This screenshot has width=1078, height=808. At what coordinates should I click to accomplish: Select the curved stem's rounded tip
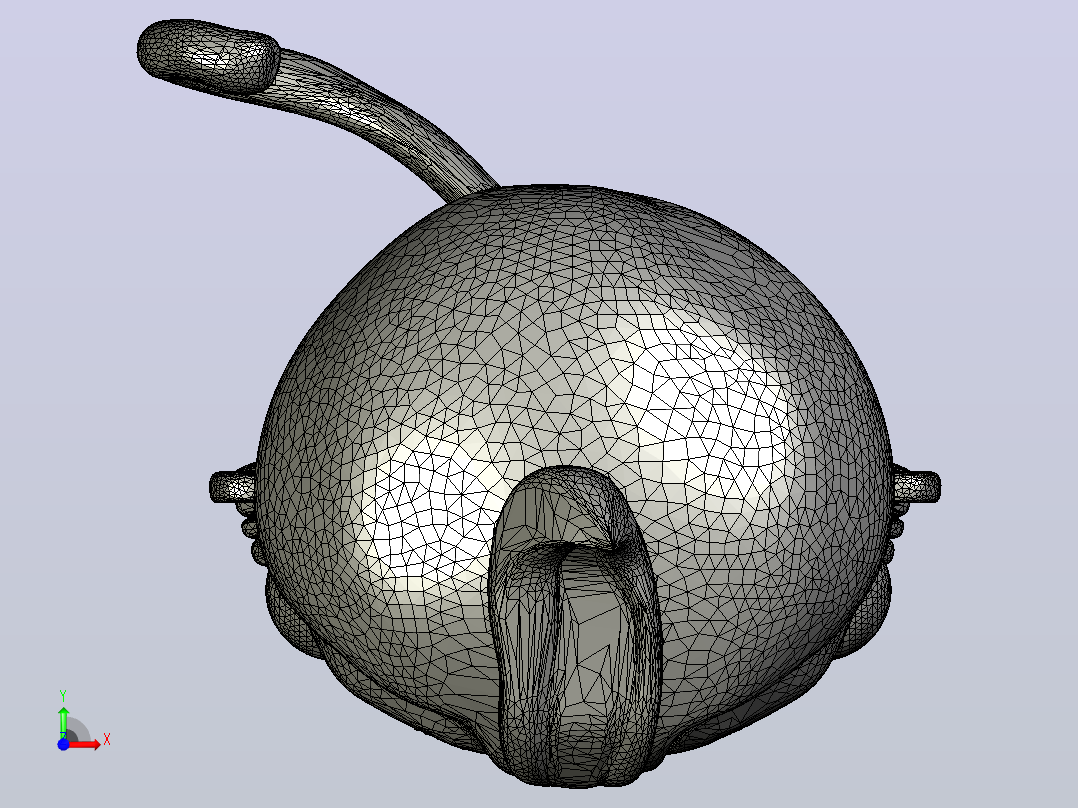pos(208,56)
